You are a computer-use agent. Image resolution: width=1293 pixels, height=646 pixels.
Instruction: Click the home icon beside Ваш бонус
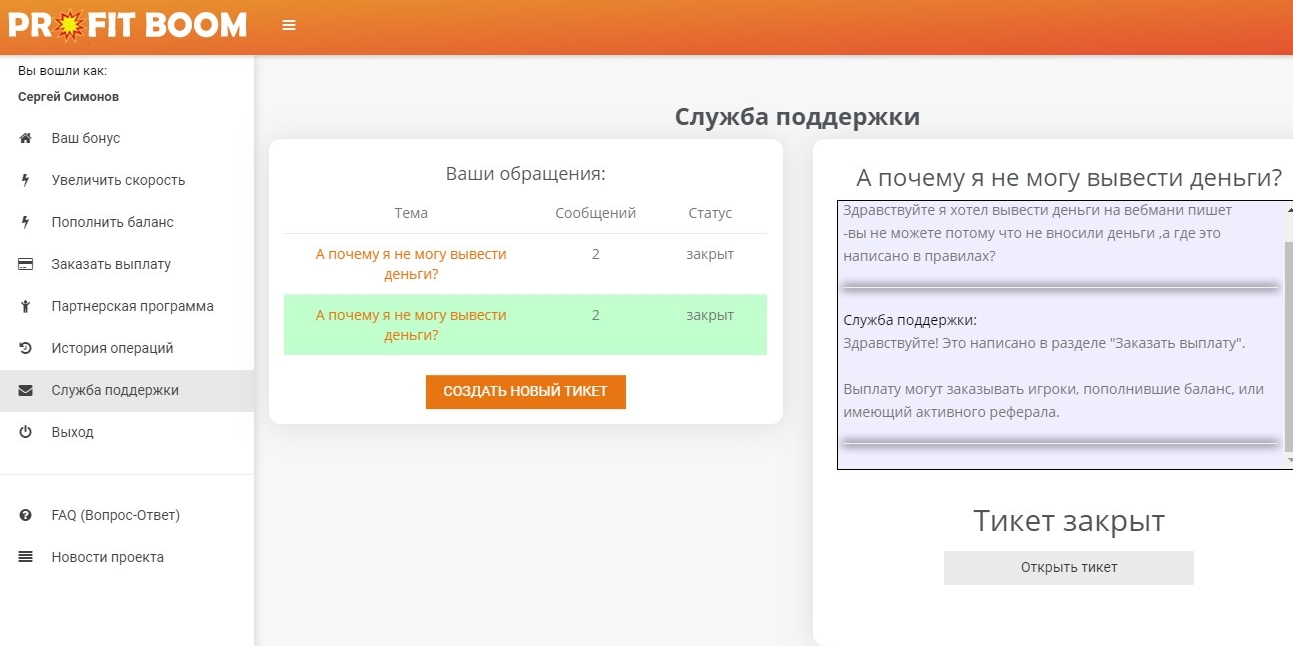click(26, 139)
